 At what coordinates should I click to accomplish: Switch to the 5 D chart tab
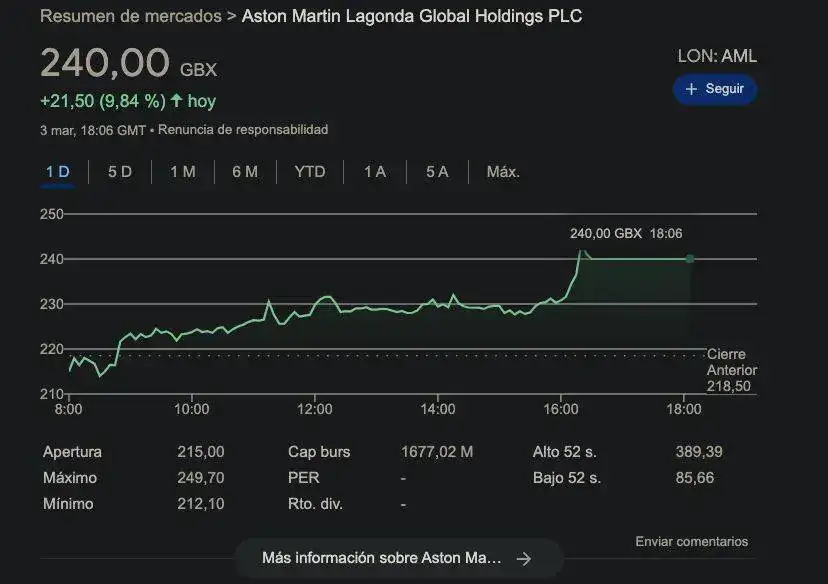point(120,172)
